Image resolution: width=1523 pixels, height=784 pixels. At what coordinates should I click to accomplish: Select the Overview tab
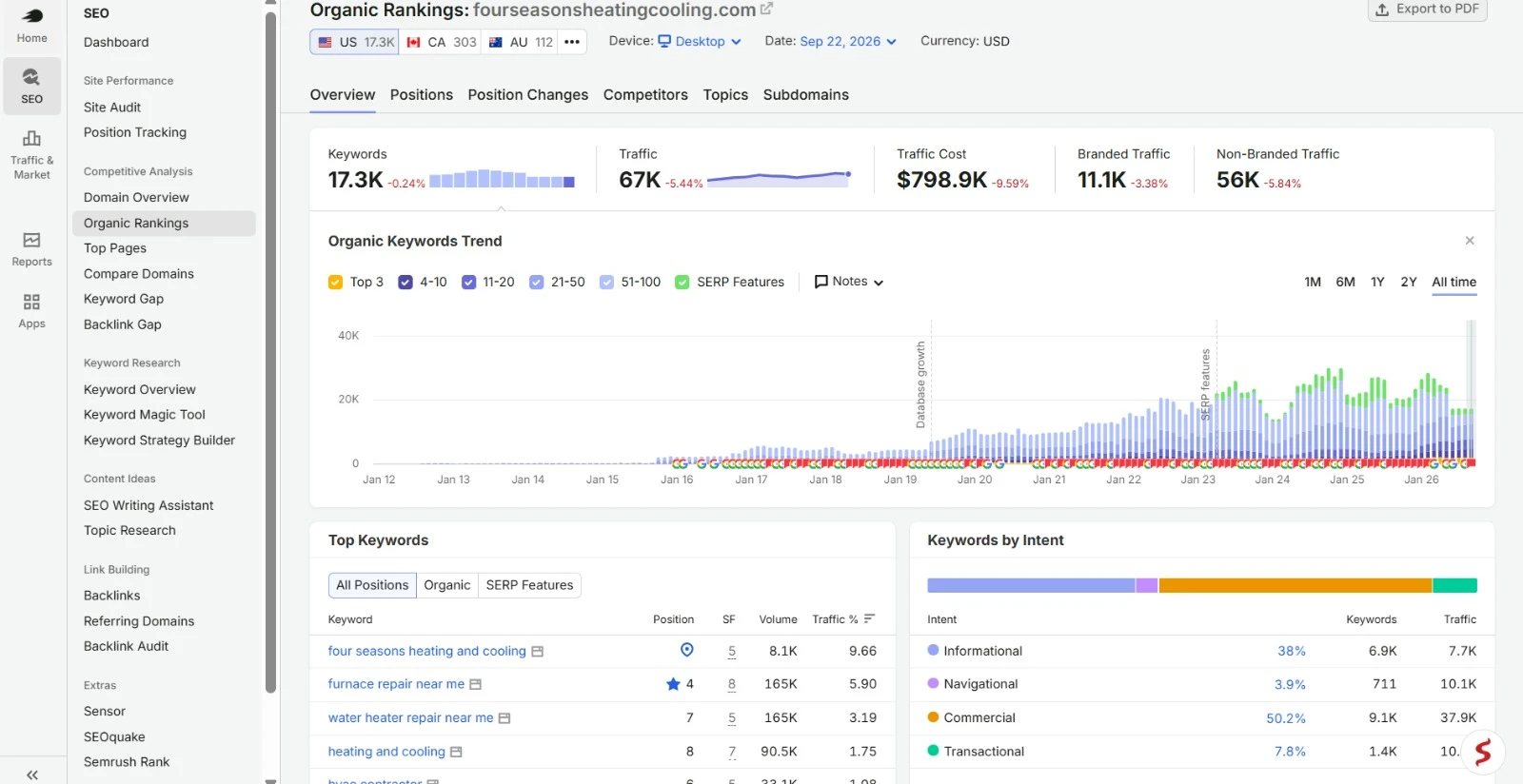coord(343,95)
